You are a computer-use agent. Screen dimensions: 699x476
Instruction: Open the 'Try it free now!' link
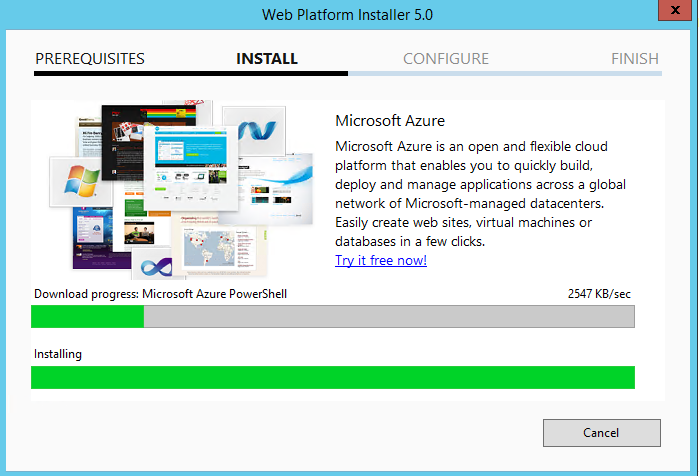pyautogui.click(x=381, y=260)
